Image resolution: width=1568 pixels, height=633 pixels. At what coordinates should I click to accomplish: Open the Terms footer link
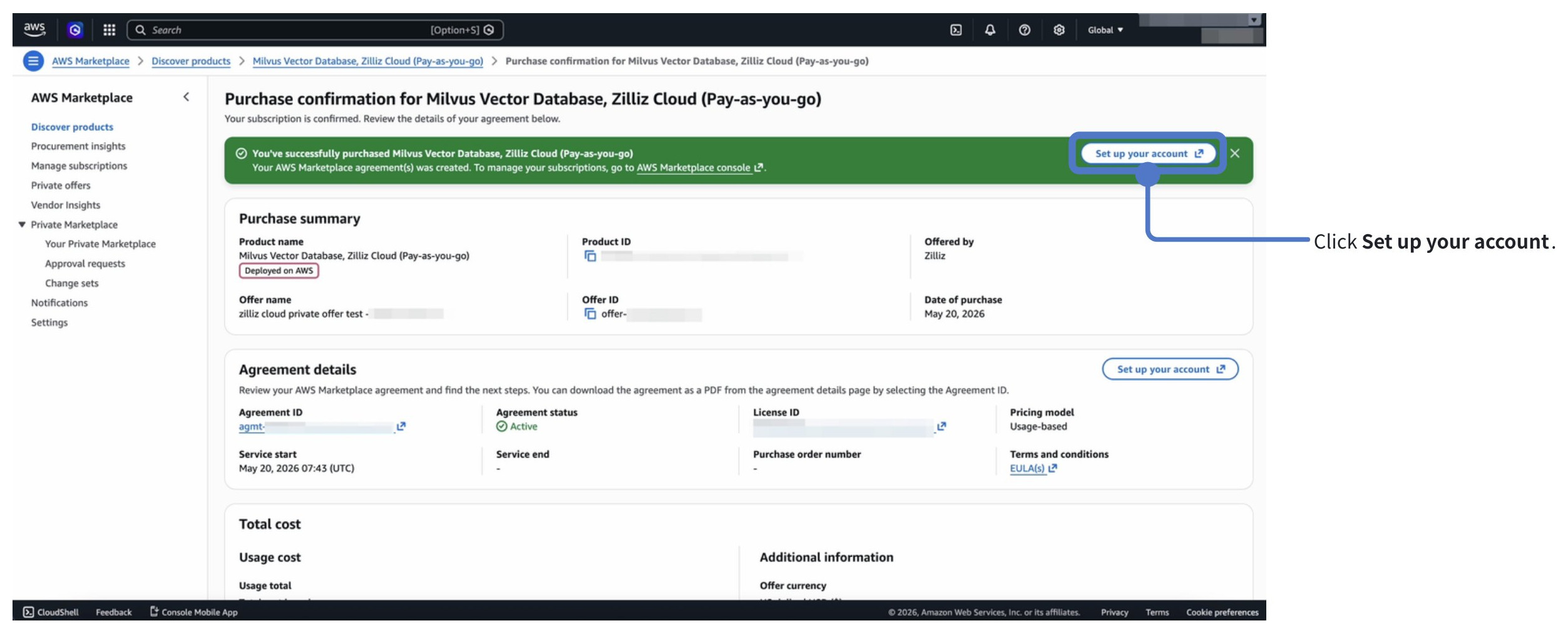1157,612
